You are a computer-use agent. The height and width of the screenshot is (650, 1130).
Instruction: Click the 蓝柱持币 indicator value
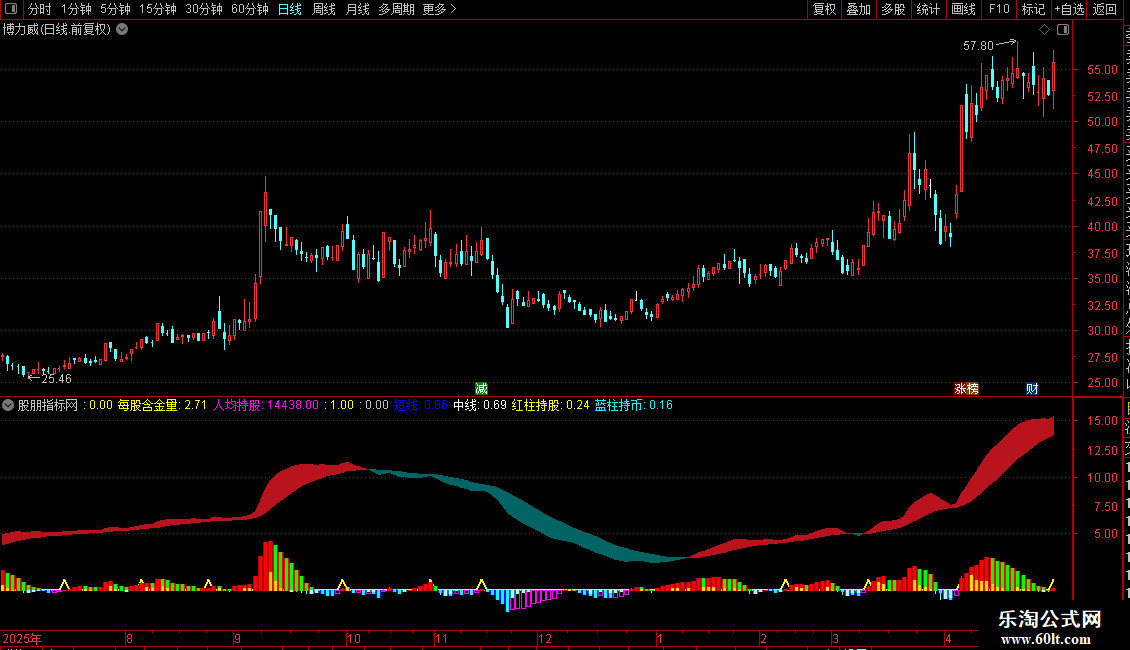coord(633,405)
